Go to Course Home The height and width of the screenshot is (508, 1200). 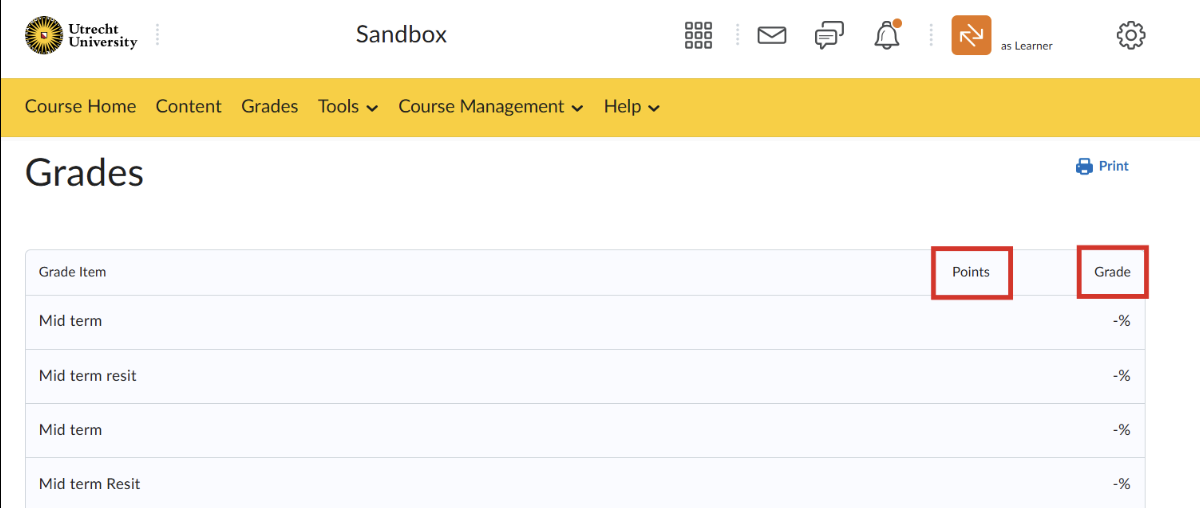coord(80,107)
